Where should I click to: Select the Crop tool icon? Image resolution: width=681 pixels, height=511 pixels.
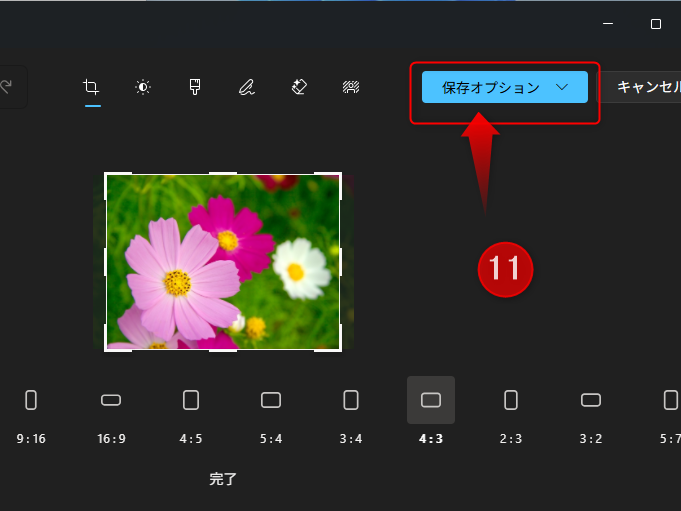[91, 87]
